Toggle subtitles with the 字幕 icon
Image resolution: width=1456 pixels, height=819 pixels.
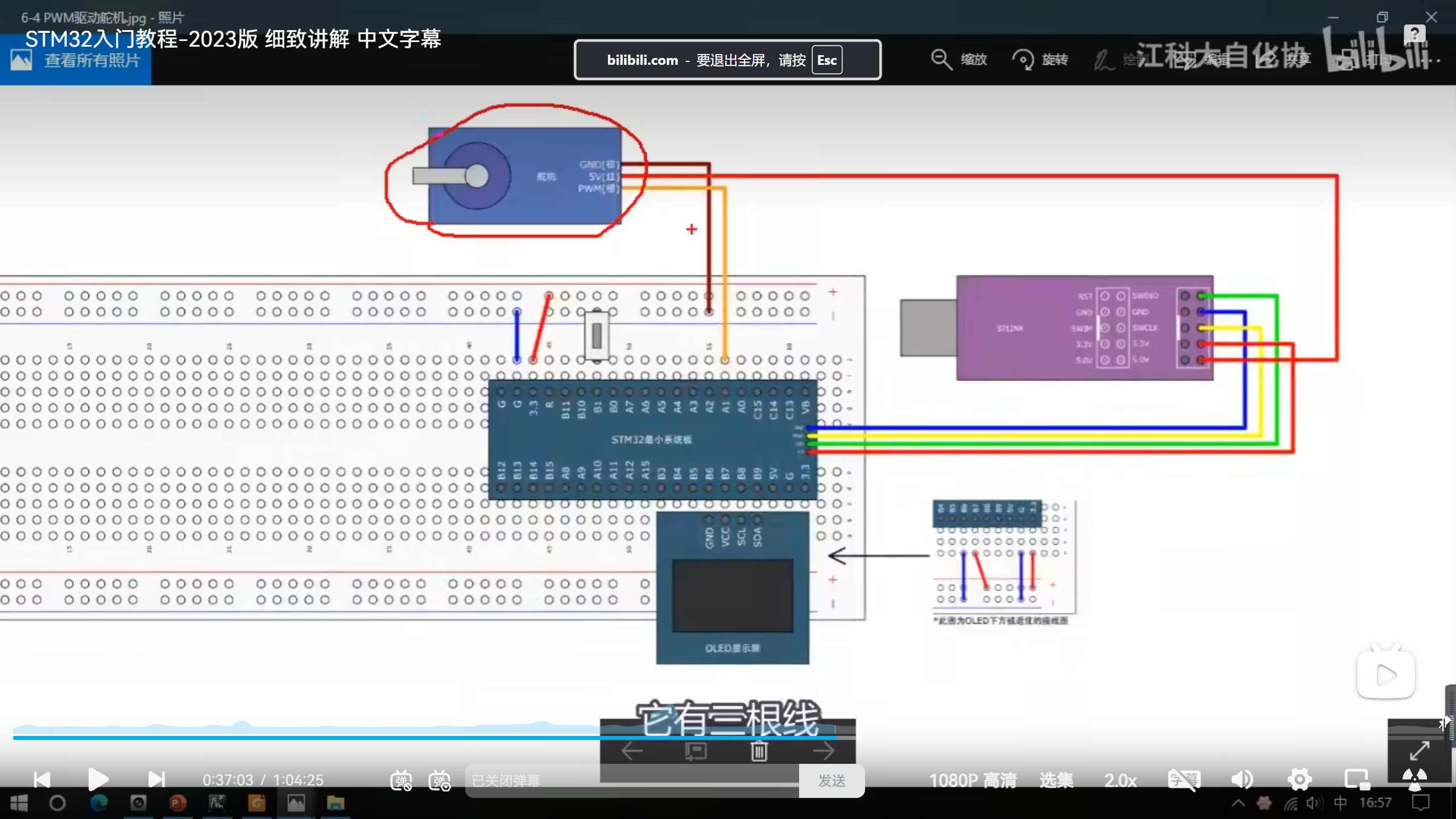point(1184,779)
